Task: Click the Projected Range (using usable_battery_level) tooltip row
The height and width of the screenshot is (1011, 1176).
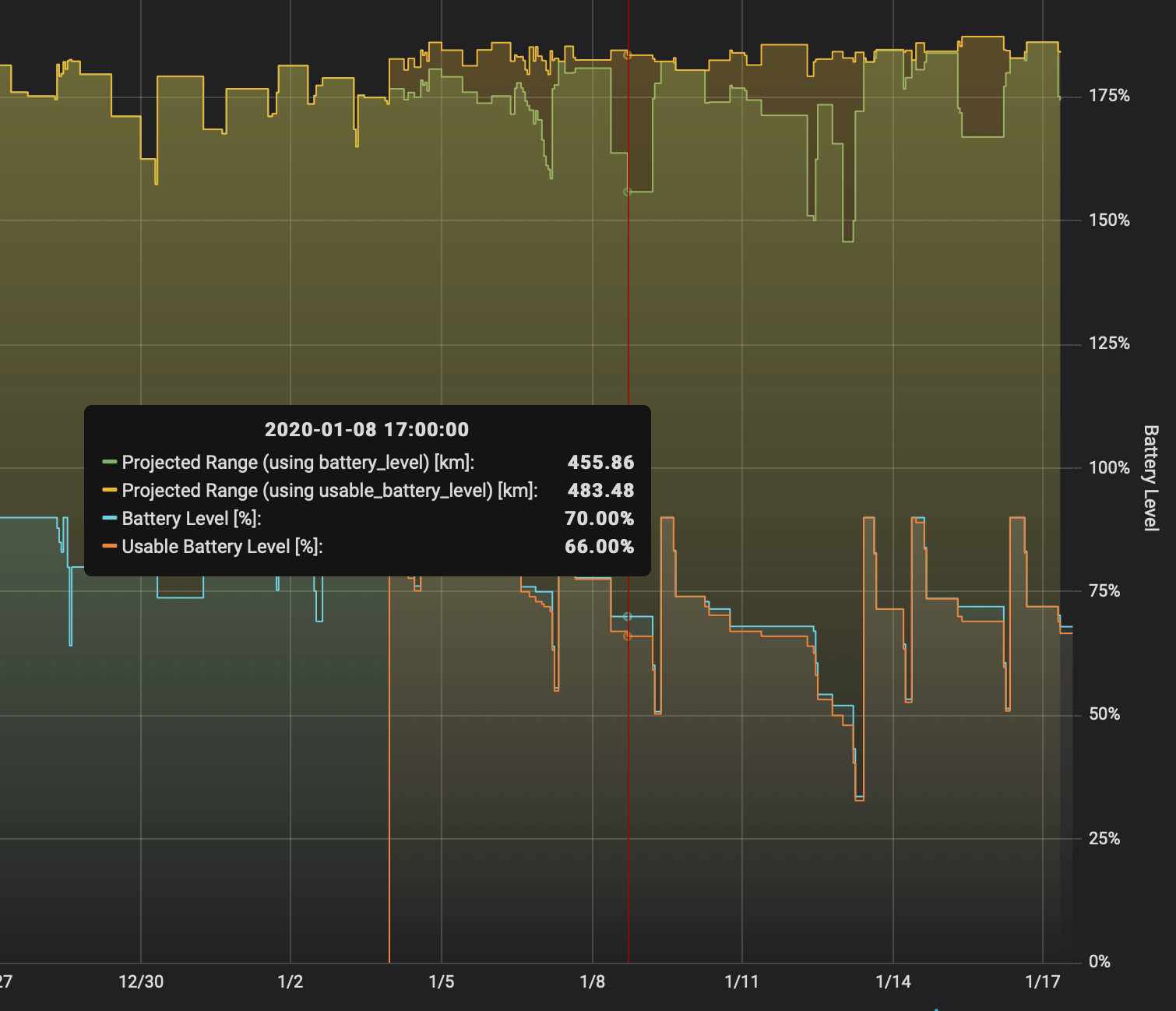Action: tap(368, 491)
